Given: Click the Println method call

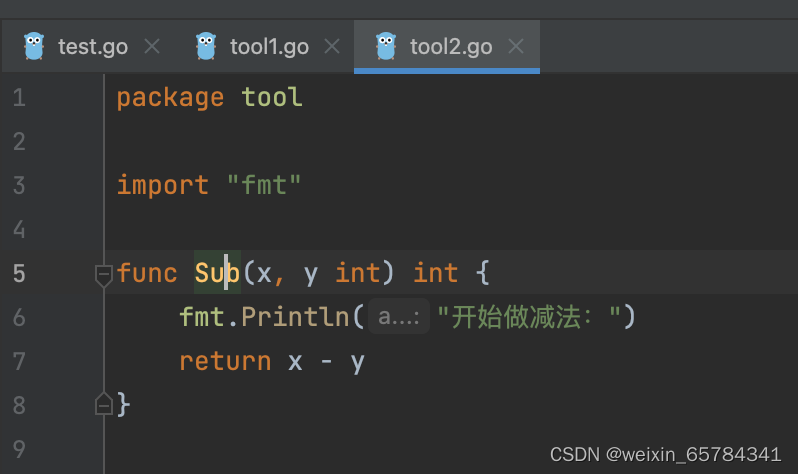Looking at the screenshot, I should click(295, 317).
